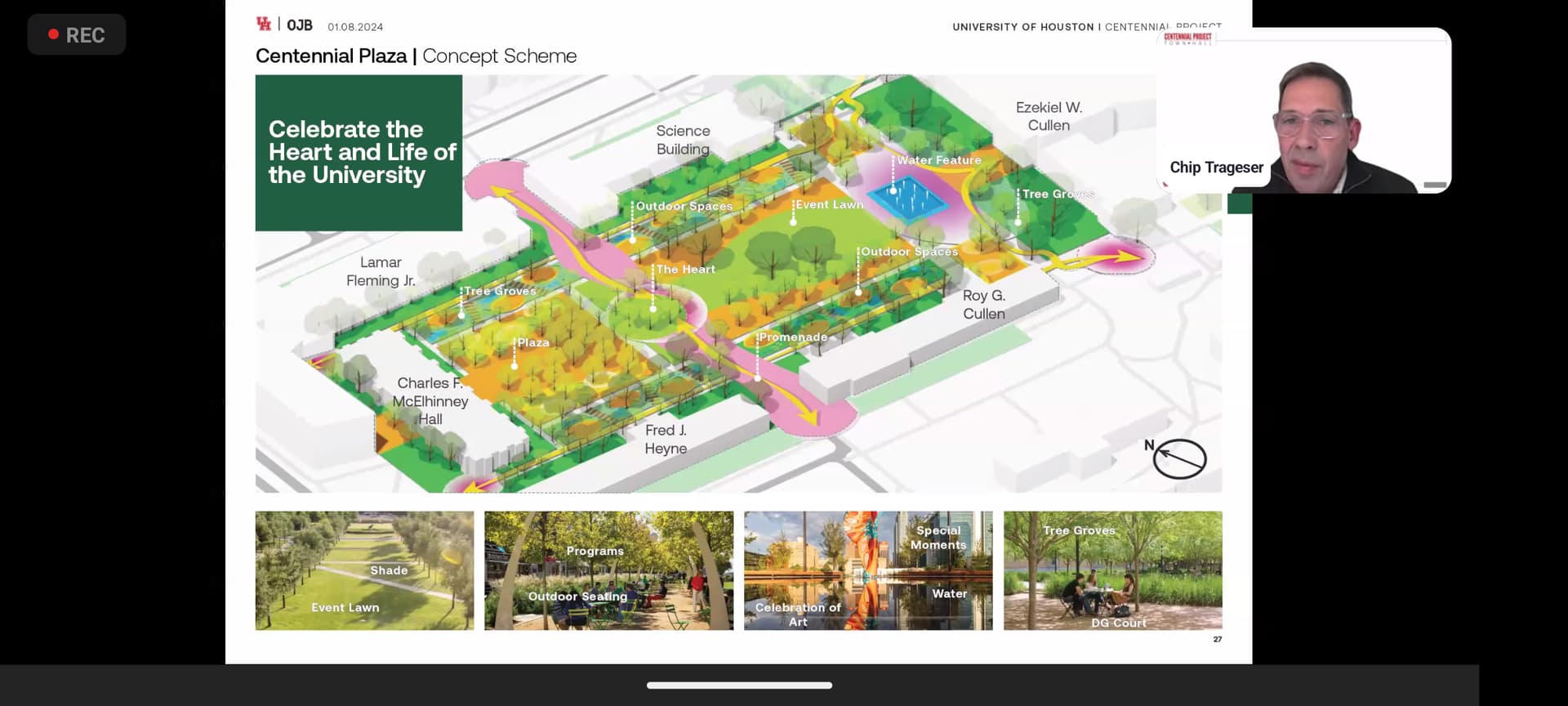
Task: Click the Chip Trageser name label
Action: coord(1216,168)
